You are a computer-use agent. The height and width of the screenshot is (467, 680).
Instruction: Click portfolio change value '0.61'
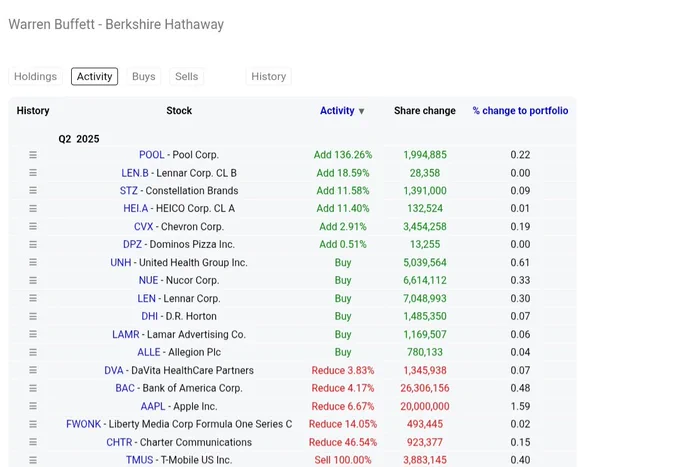[x=520, y=263]
